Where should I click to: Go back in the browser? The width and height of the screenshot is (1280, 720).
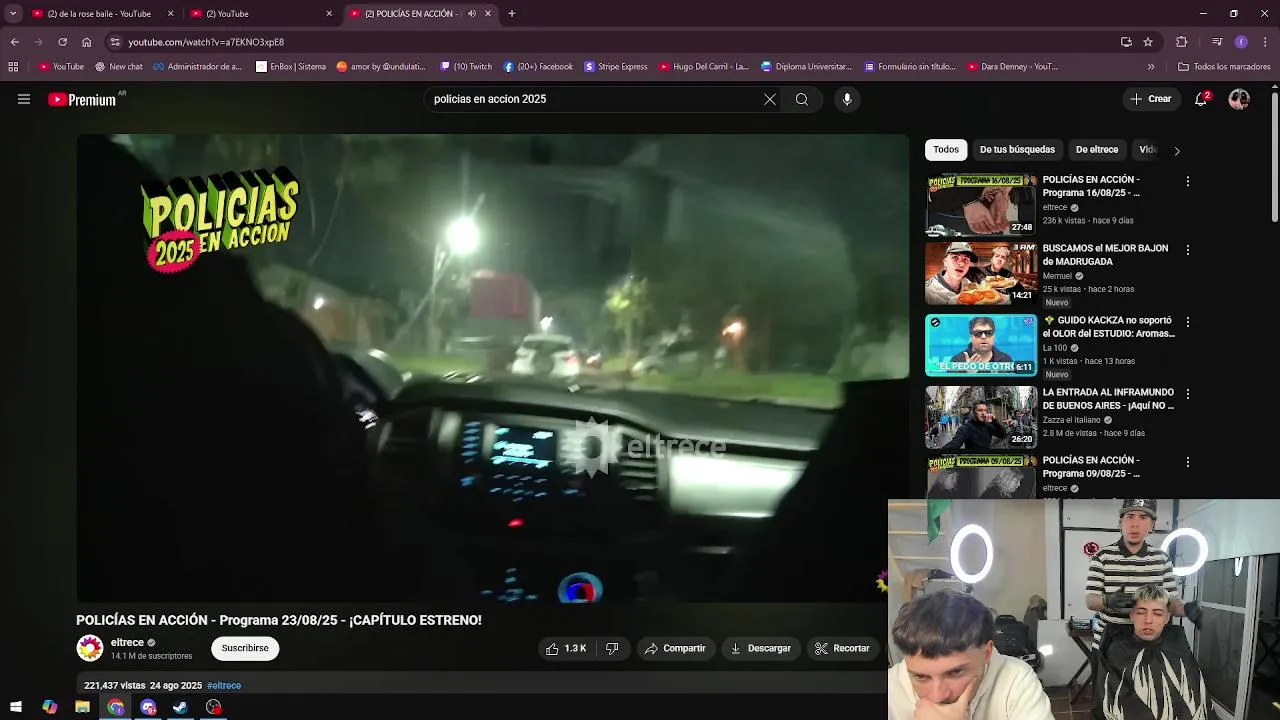coord(15,42)
